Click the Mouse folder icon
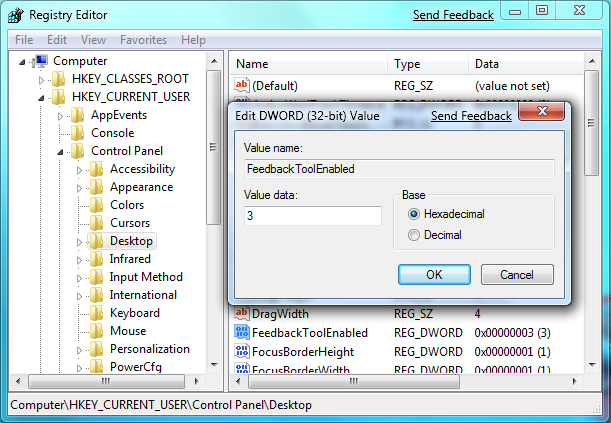Image resolution: width=611 pixels, height=423 pixels. tap(96, 331)
